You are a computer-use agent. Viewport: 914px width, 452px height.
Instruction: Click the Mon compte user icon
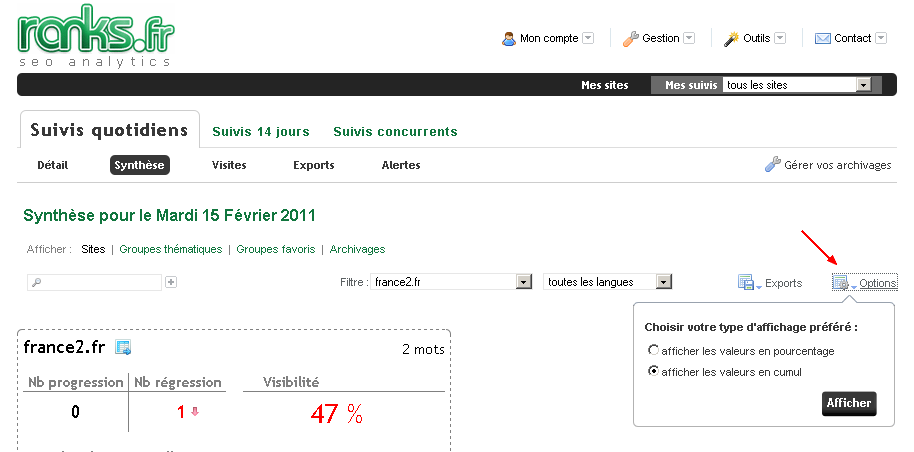click(509, 39)
